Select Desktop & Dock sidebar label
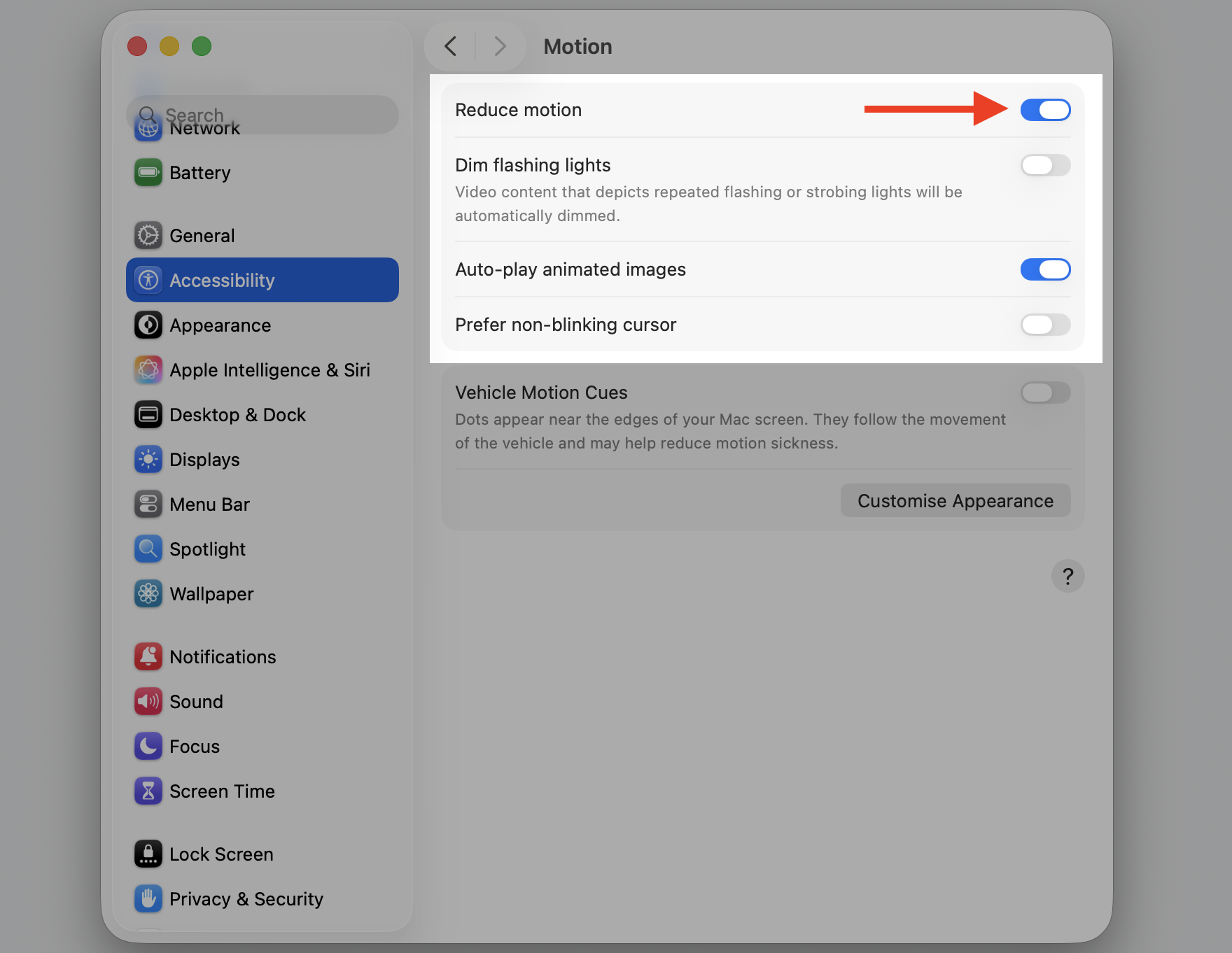Screen dimensions: 1232x953 [237, 415]
